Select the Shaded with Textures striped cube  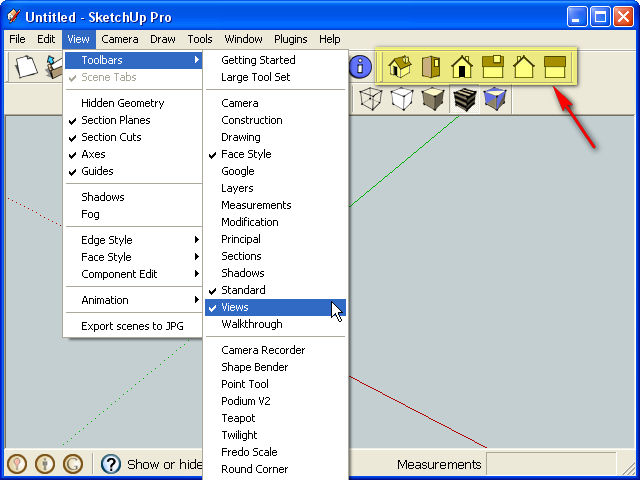coord(464,98)
